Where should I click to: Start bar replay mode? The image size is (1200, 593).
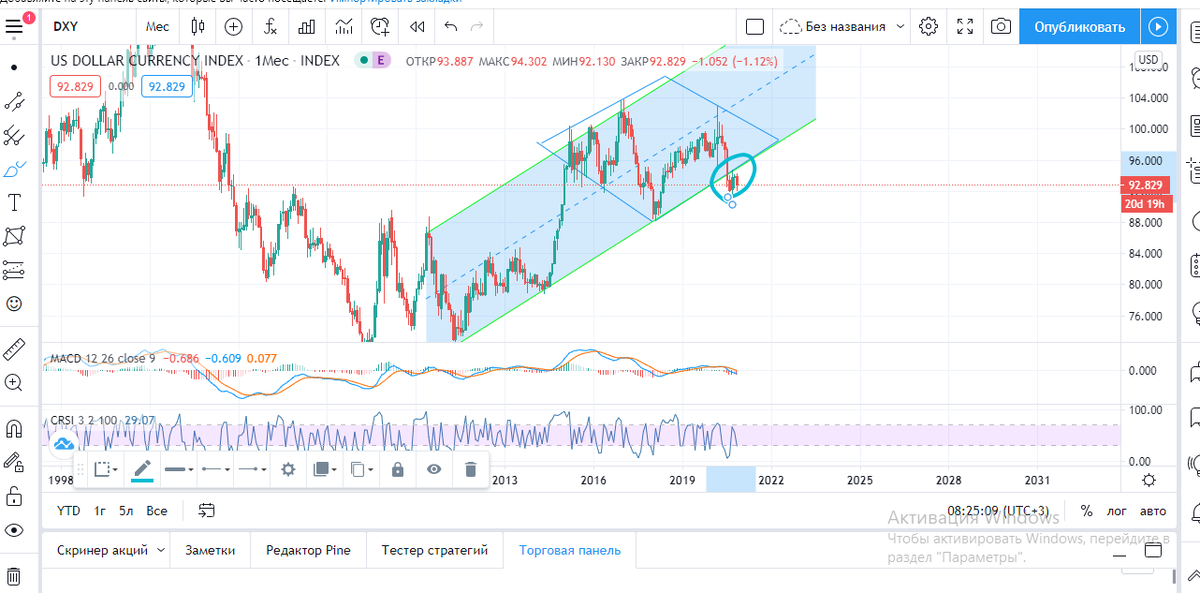(x=417, y=26)
